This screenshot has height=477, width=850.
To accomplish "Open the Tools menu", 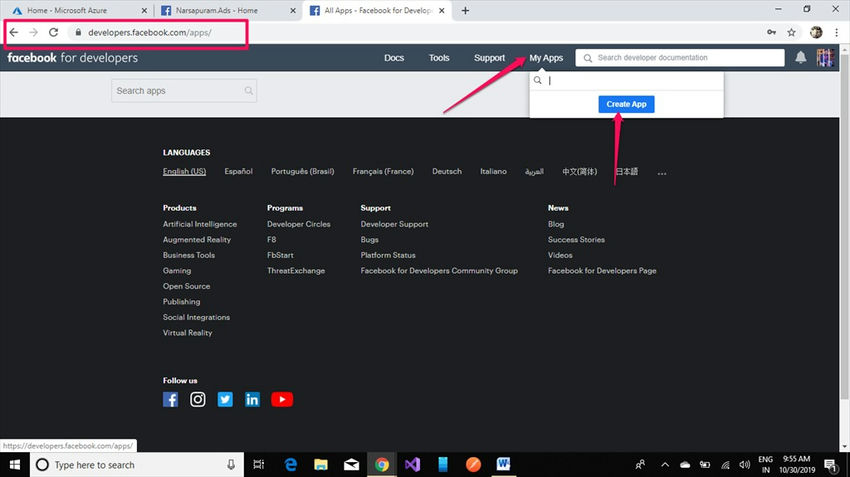I will 439,58.
